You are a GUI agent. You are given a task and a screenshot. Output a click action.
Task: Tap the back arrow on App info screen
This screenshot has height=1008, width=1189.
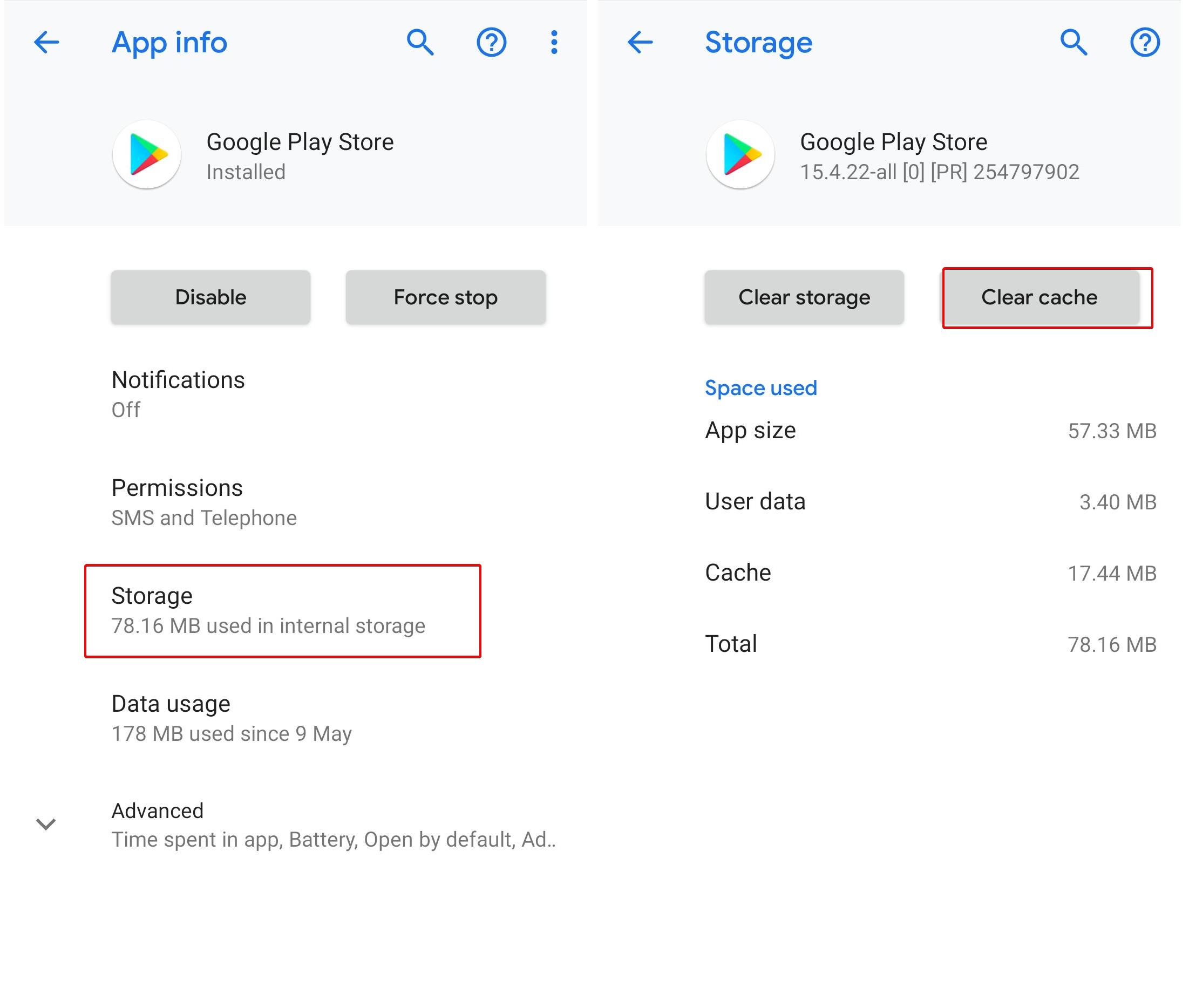tap(45, 42)
